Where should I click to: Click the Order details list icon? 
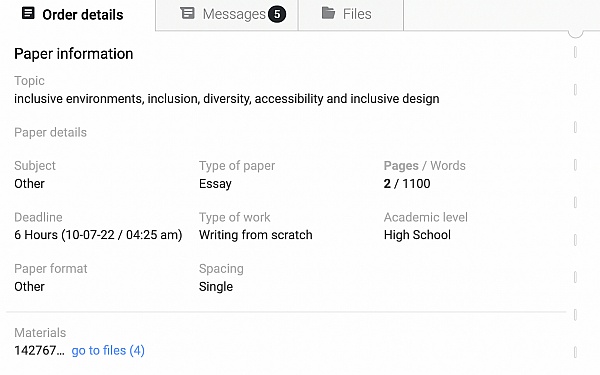click(x=28, y=13)
